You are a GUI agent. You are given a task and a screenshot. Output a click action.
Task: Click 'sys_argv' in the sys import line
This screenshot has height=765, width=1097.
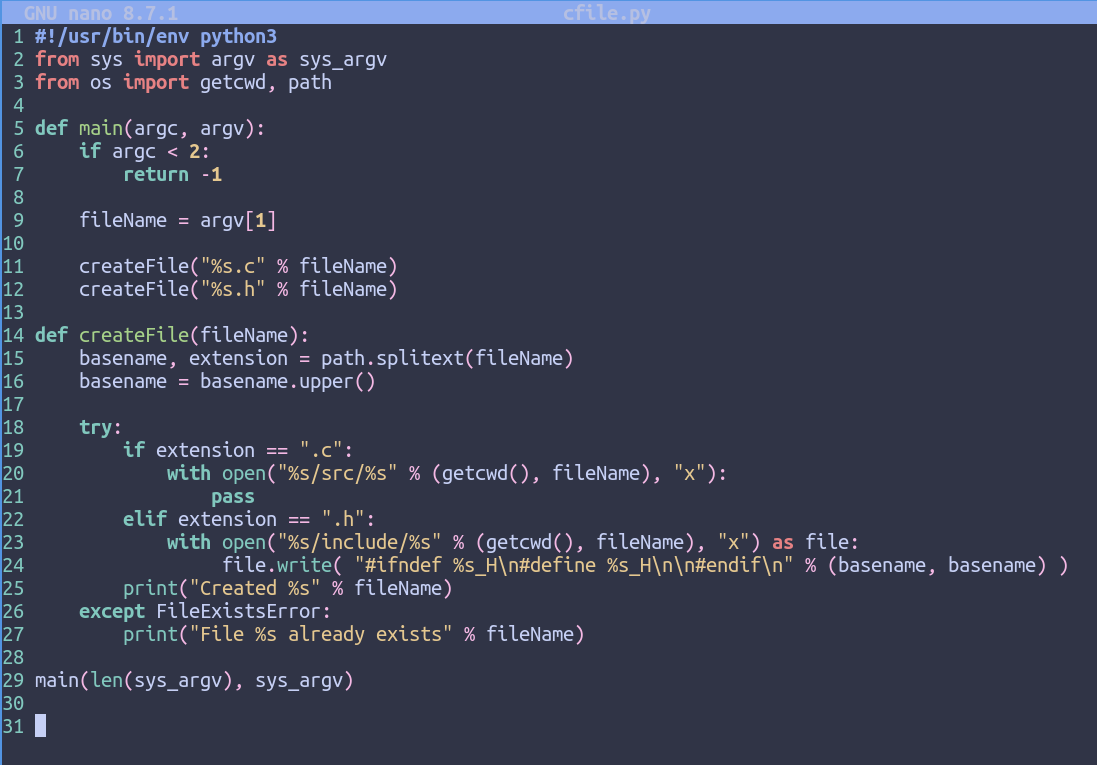pyautogui.click(x=343, y=59)
